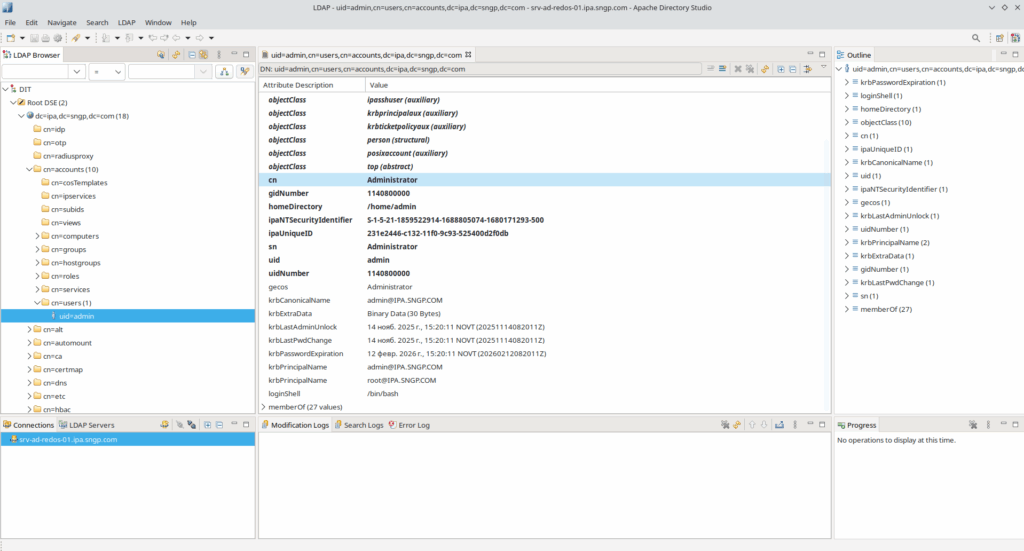The height and width of the screenshot is (551, 1024).
Task: Click the Reload Attributes icon in entry editor
Action: [x=765, y=69]
